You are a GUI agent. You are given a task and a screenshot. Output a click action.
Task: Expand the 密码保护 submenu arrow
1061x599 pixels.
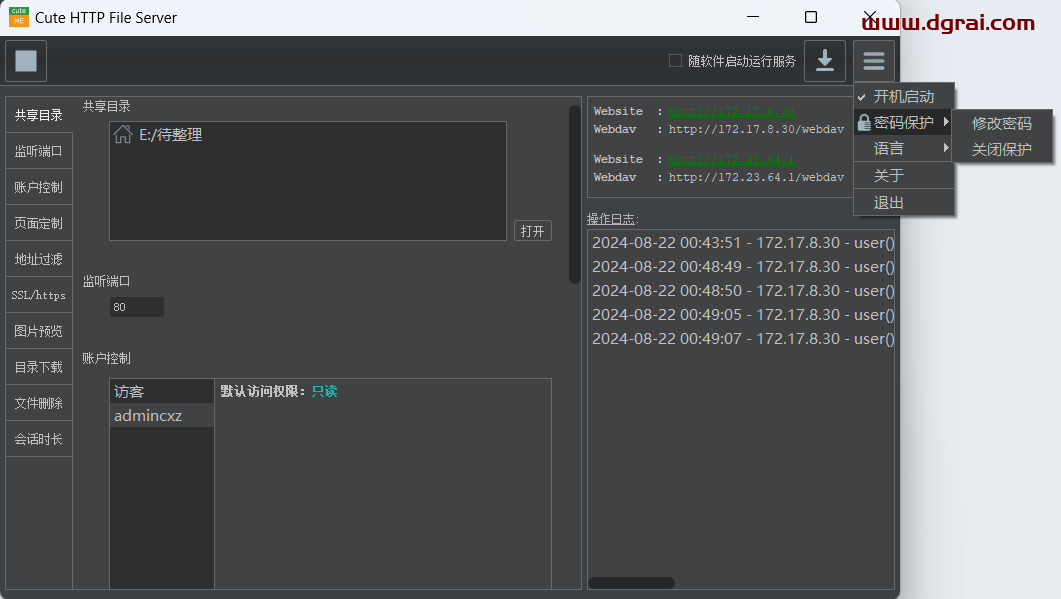coord(946,122)
